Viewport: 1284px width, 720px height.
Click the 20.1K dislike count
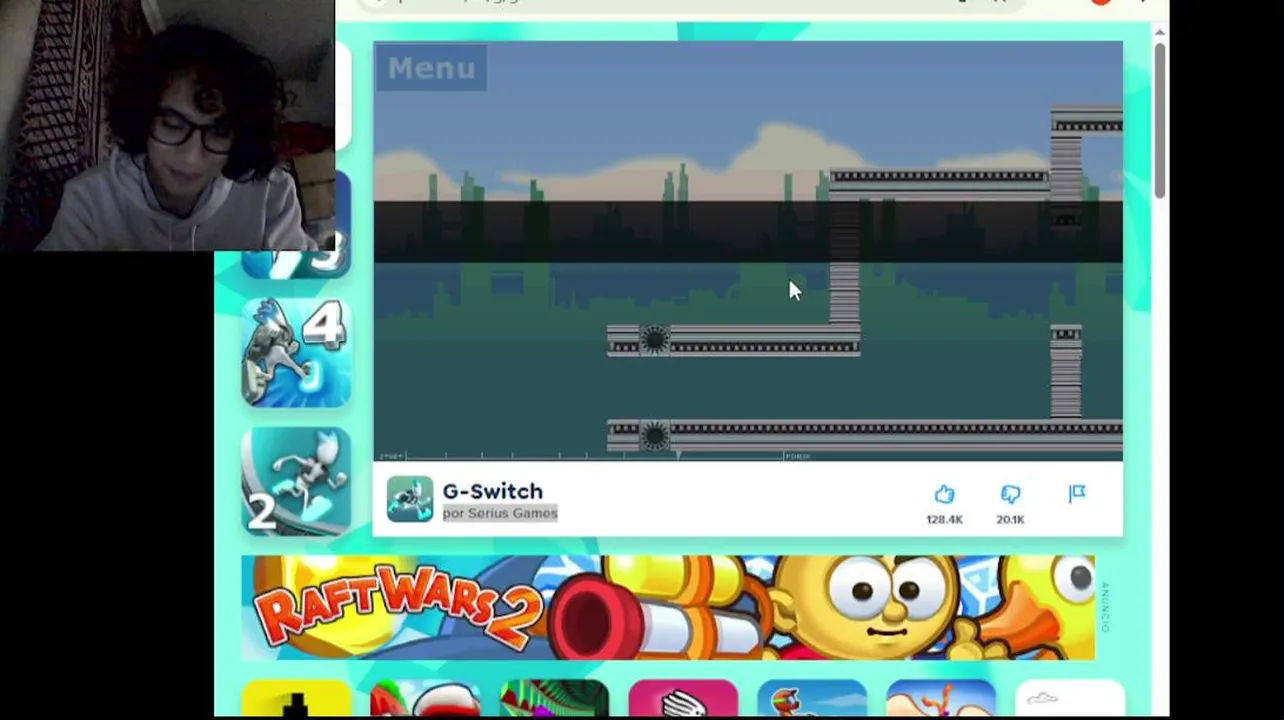(1010, 520)
